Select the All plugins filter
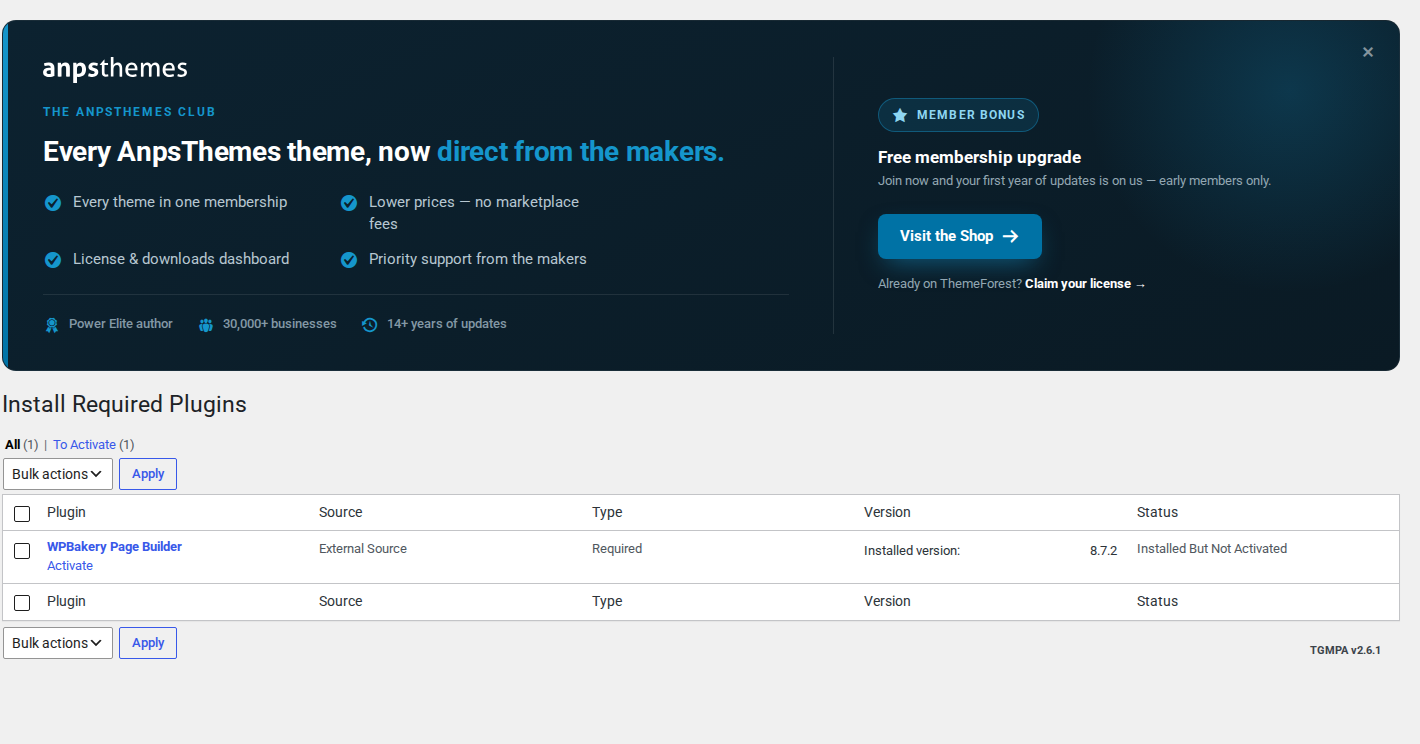 12,445
